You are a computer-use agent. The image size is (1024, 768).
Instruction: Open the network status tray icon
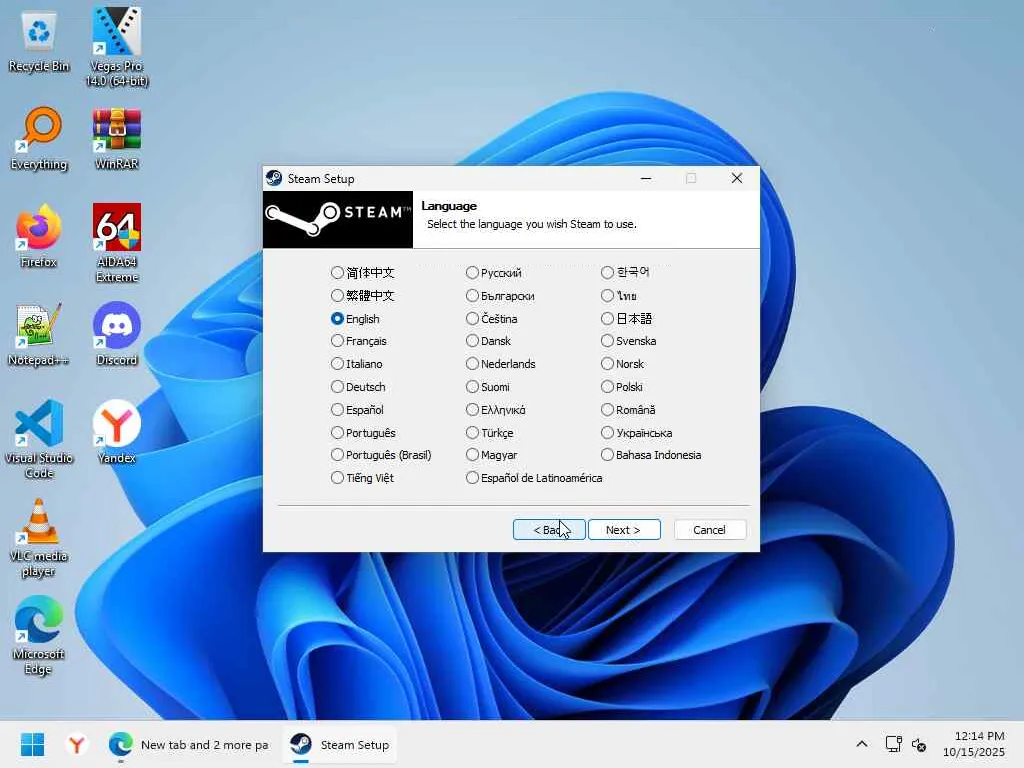point(893,744)
